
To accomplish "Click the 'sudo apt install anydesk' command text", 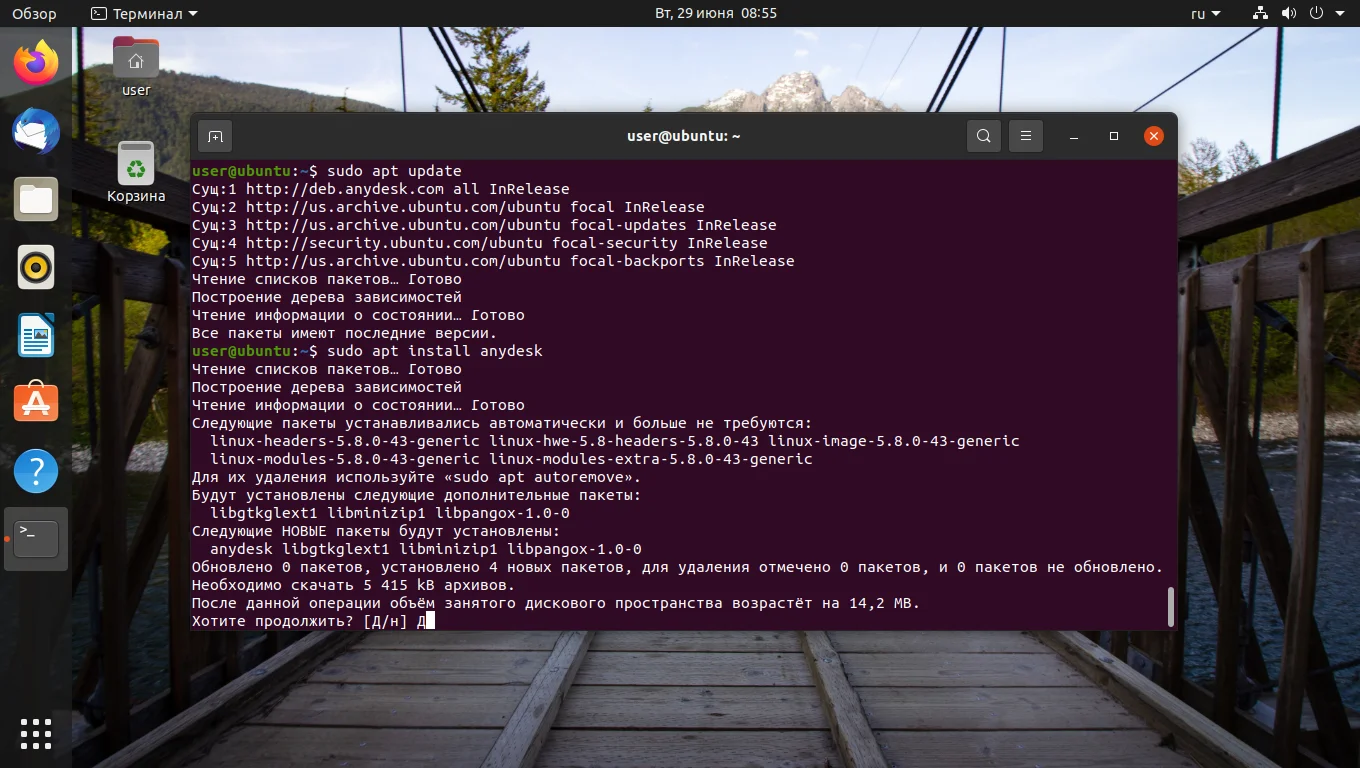I will 435,351.
